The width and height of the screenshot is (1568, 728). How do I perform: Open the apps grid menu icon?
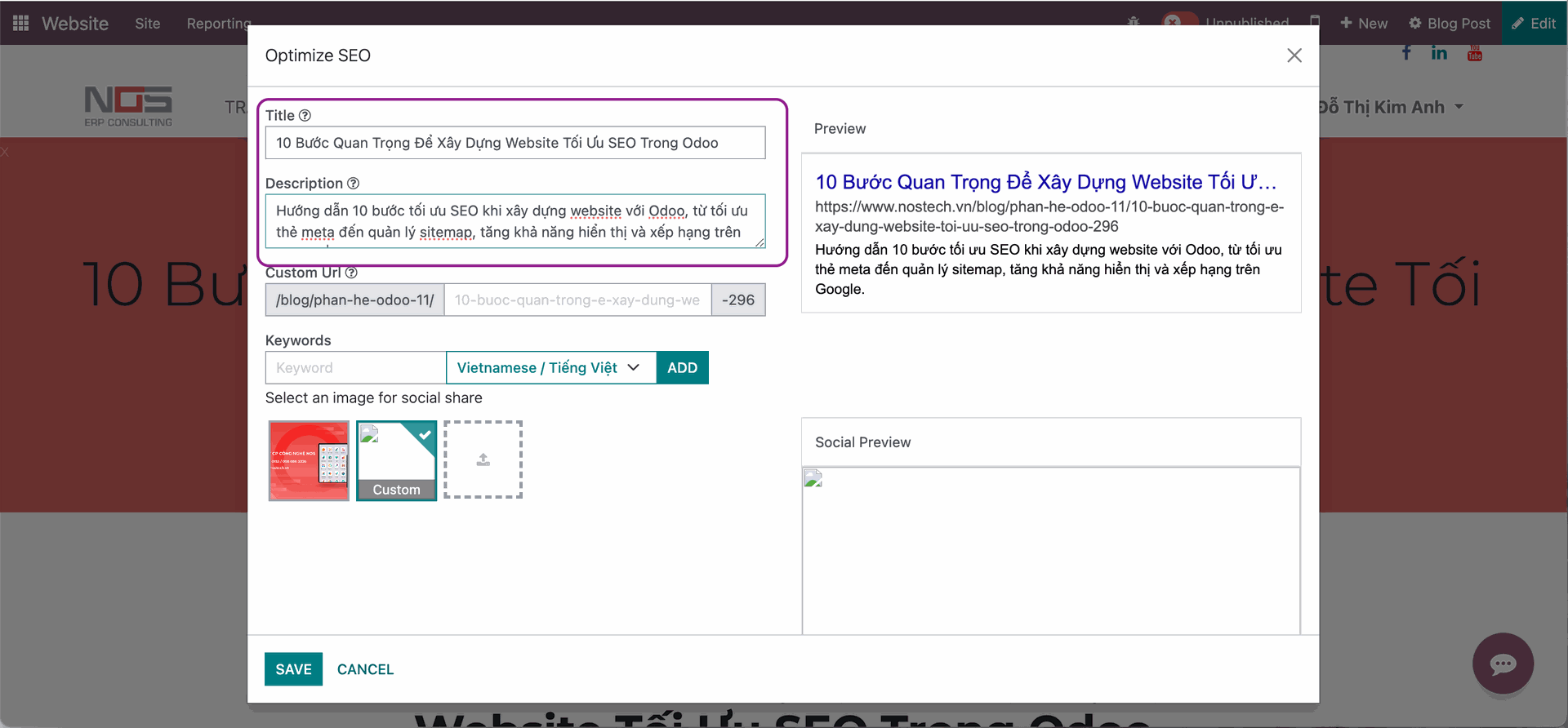21,23
